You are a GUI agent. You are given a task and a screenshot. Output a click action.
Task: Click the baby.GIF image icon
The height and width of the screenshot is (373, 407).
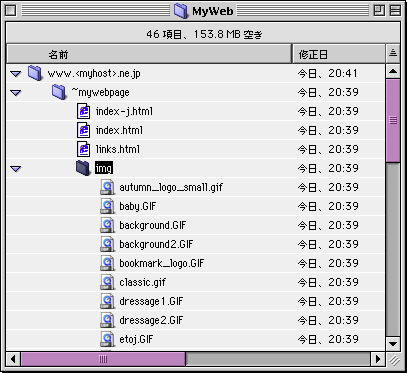[x=107, y=206]
